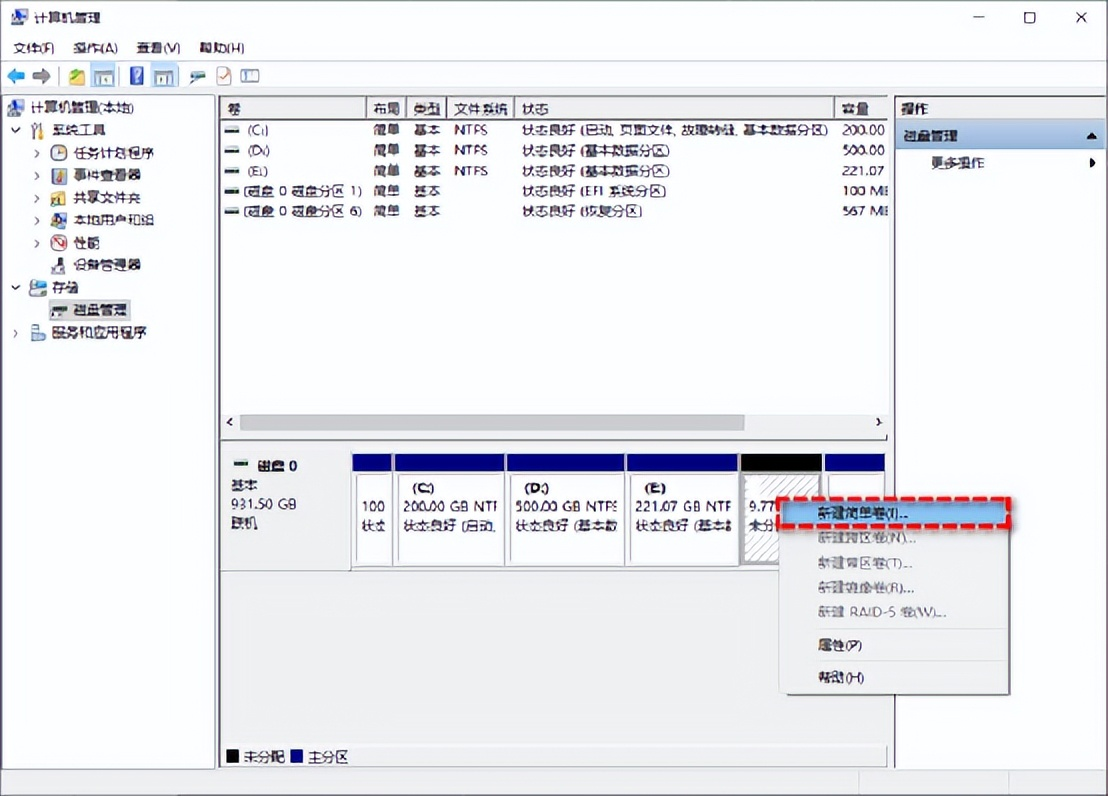Viewport: 1108px width, 796px height.
Task: Click the blue question mark Help icon
Action: click(x=137, y=76)
